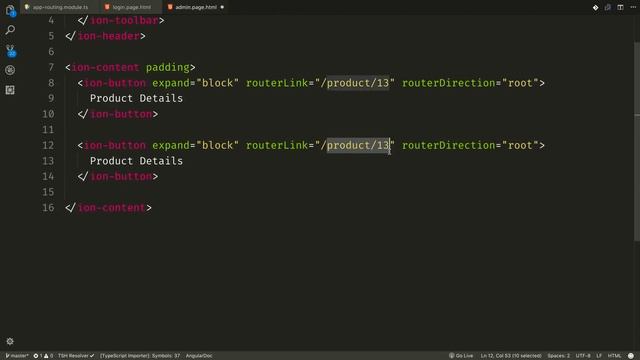Screen dimensions: 640x360
Task: Switch to the app-routing.module.ts tab
Action: (x=60, y=7)
